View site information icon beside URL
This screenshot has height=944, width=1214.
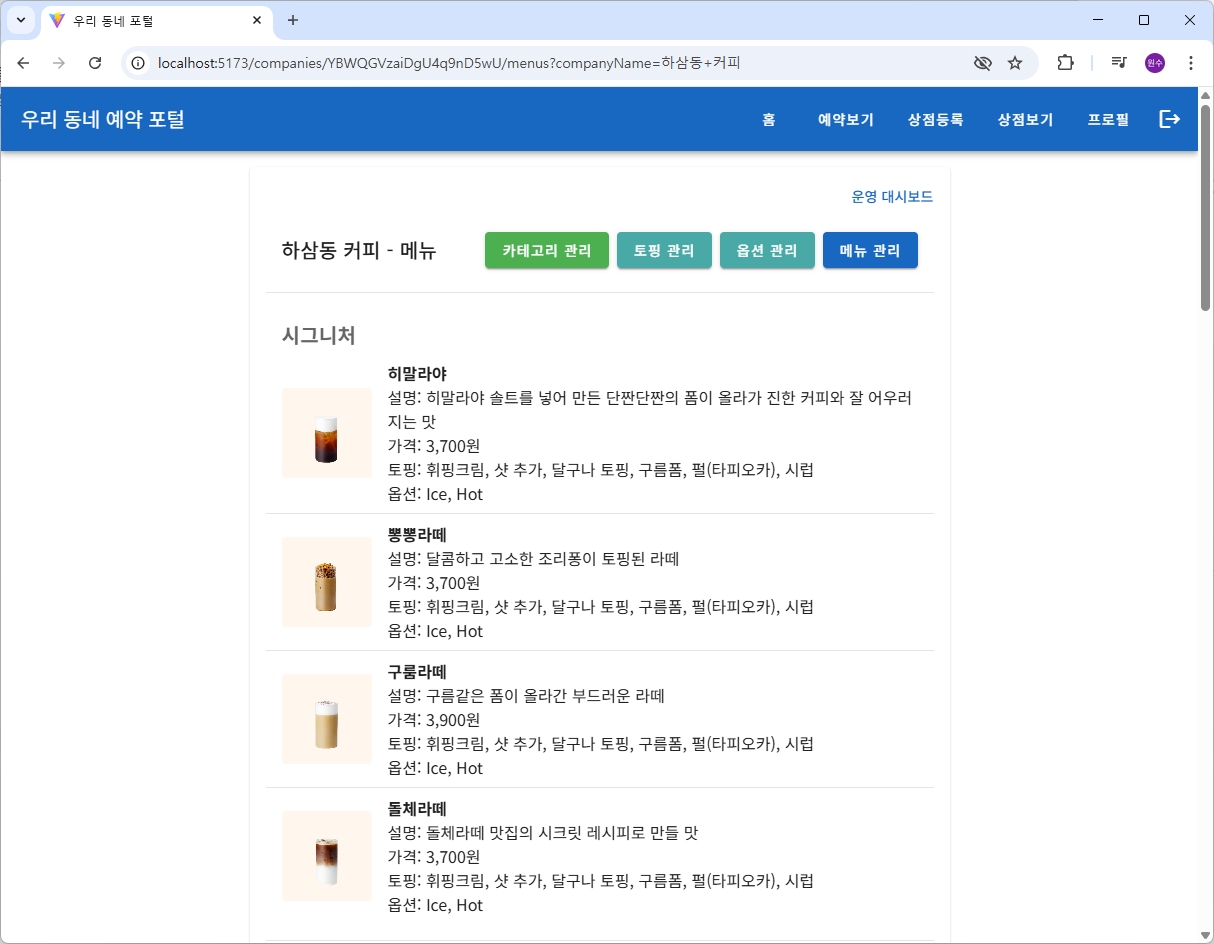pos(138,63)
